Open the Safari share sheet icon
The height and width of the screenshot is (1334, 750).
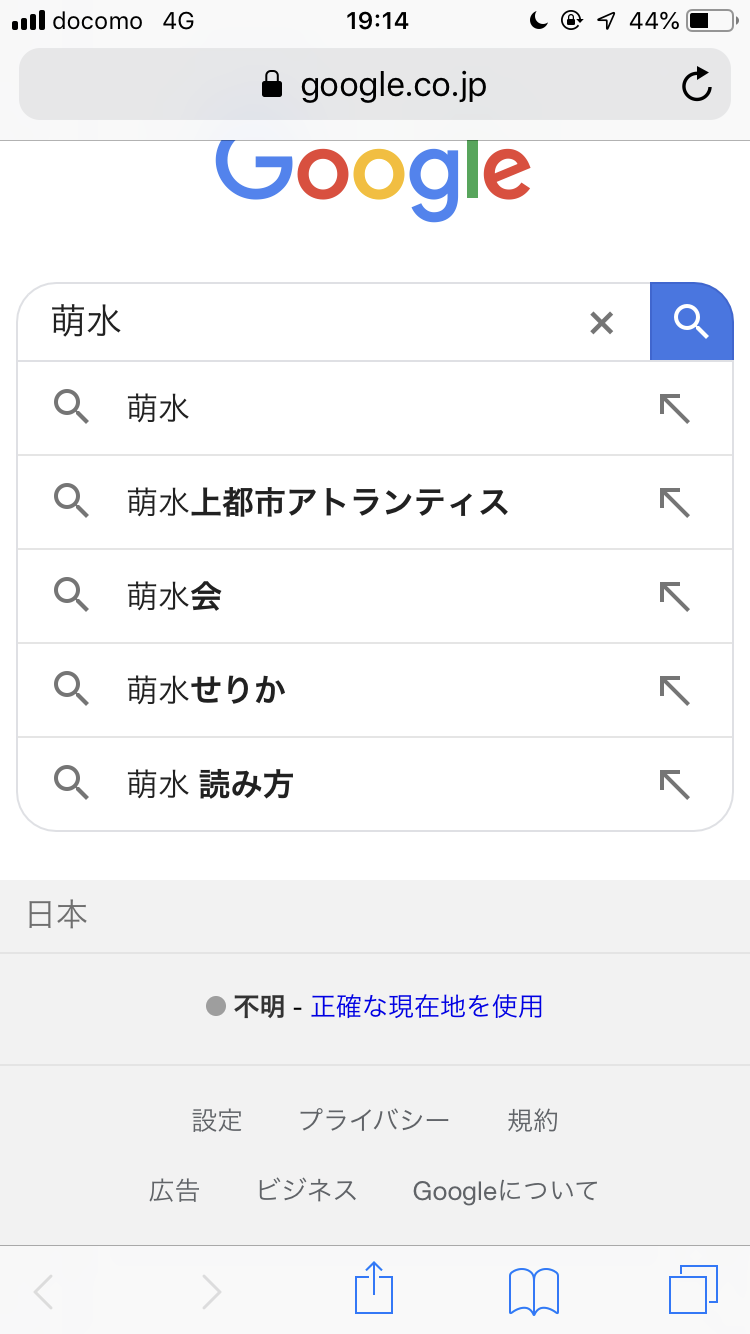click(373, 1288)
